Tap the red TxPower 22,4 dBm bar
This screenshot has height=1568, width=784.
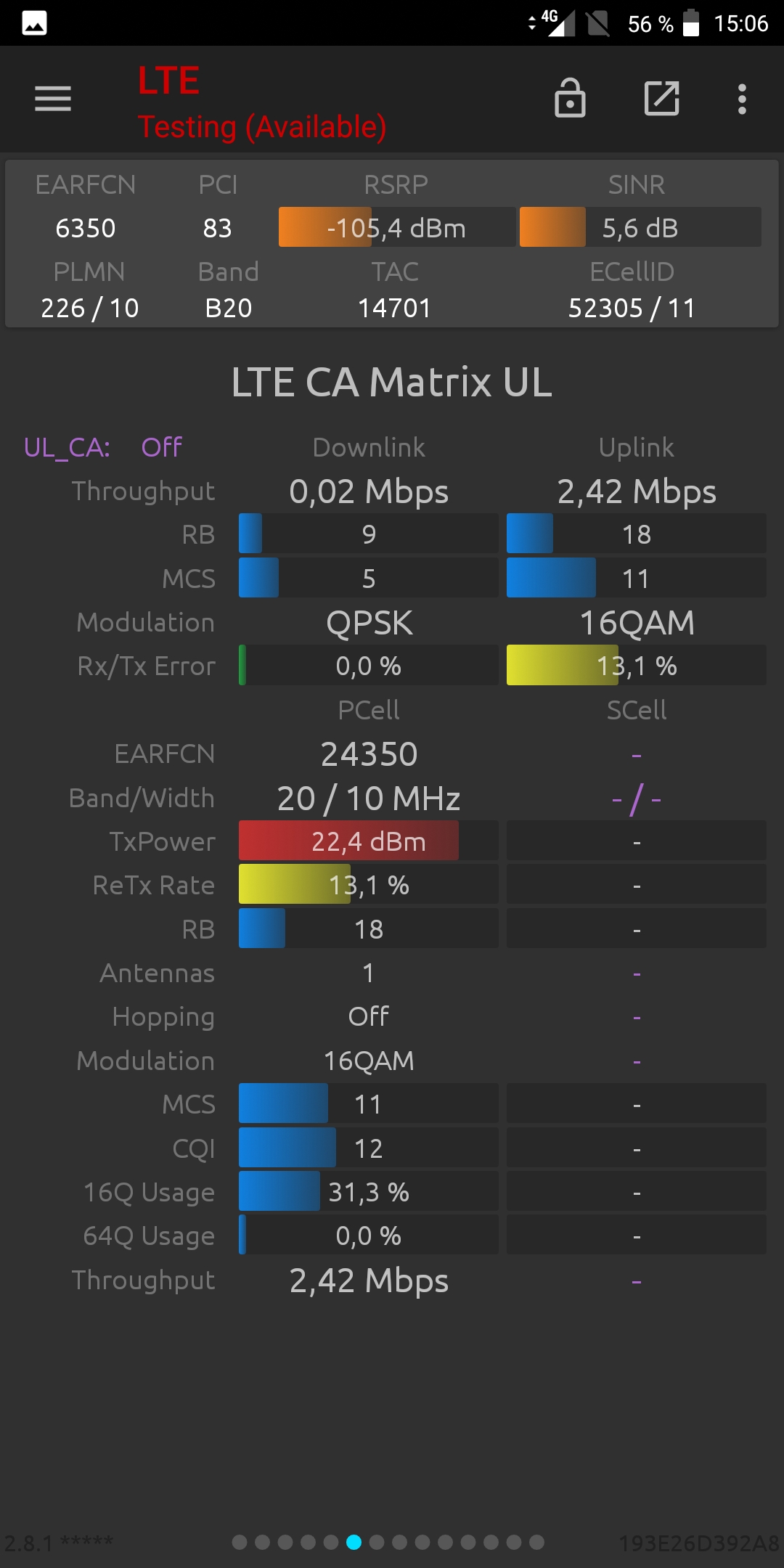369,841
